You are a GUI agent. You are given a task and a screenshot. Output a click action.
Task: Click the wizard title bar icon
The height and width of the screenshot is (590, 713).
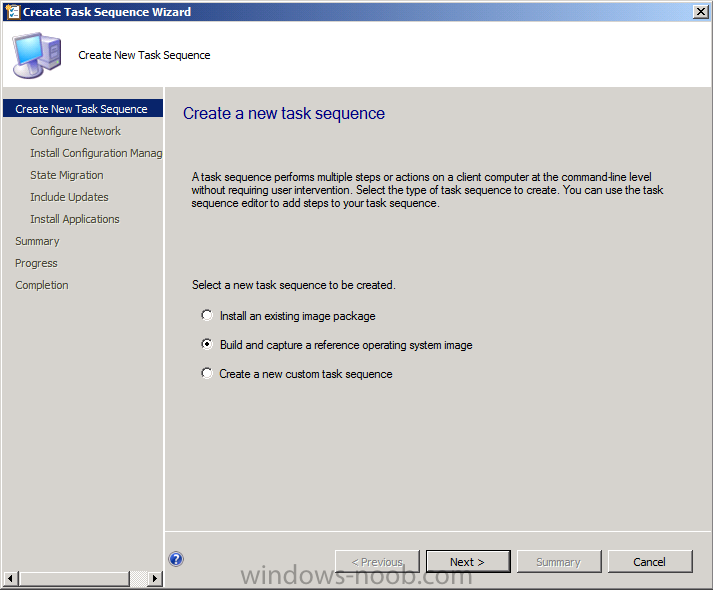coord(12,12)
